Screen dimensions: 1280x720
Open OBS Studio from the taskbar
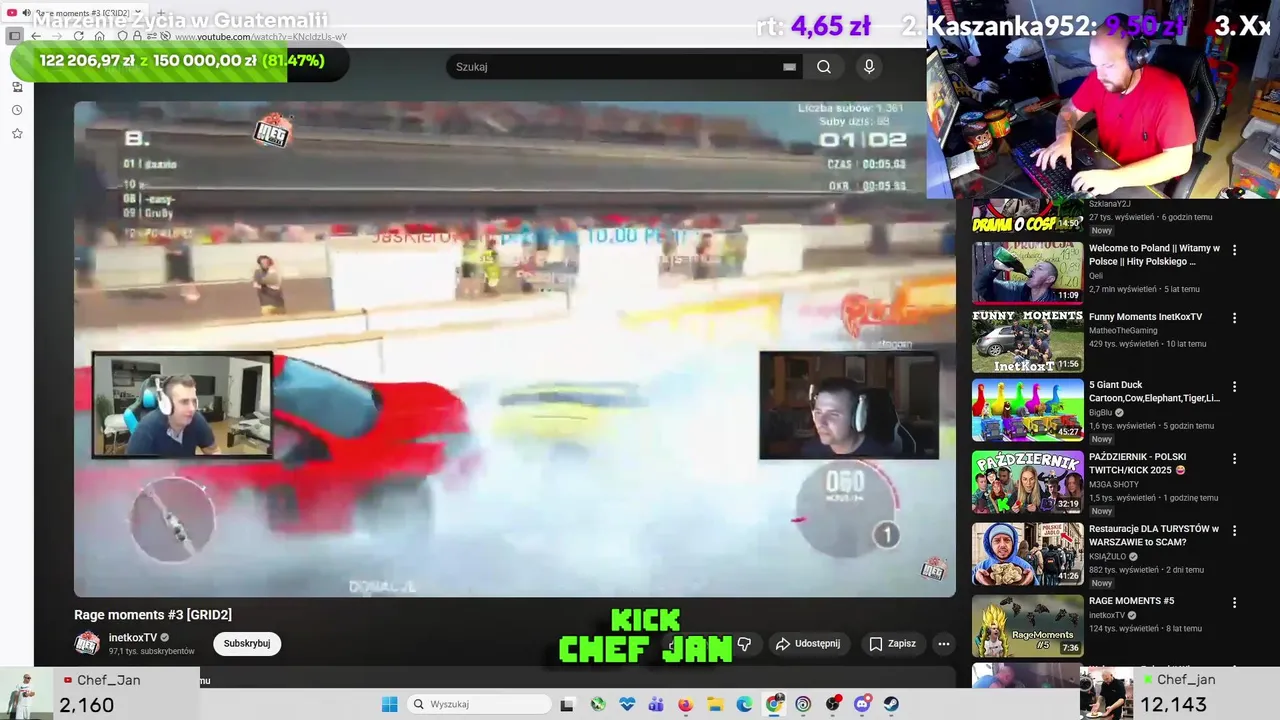832,704
